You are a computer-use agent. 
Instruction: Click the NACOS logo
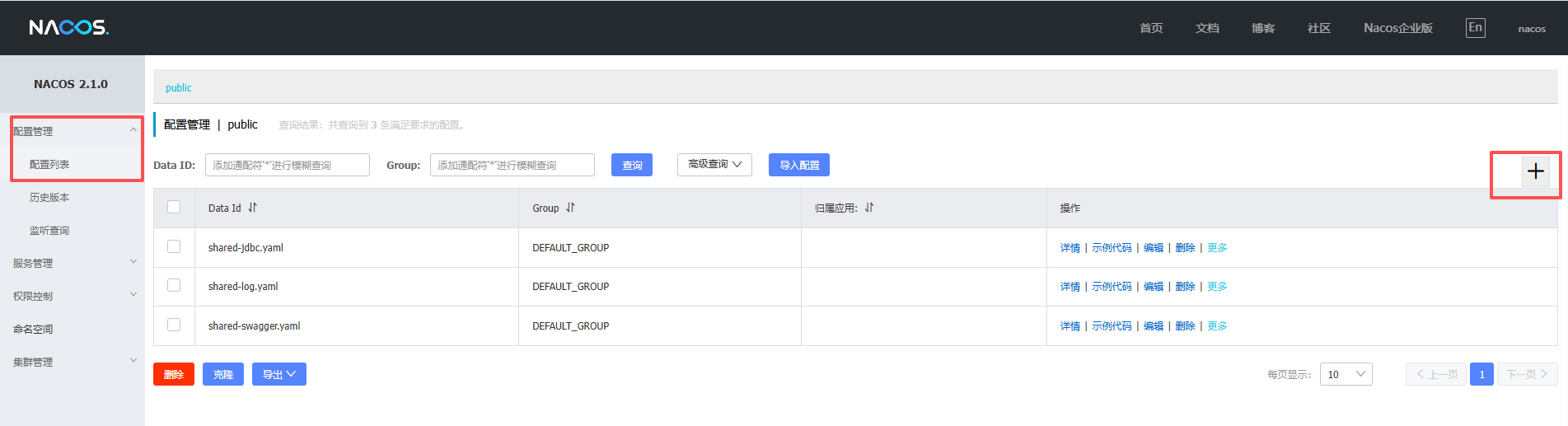(x=69, y=27)
